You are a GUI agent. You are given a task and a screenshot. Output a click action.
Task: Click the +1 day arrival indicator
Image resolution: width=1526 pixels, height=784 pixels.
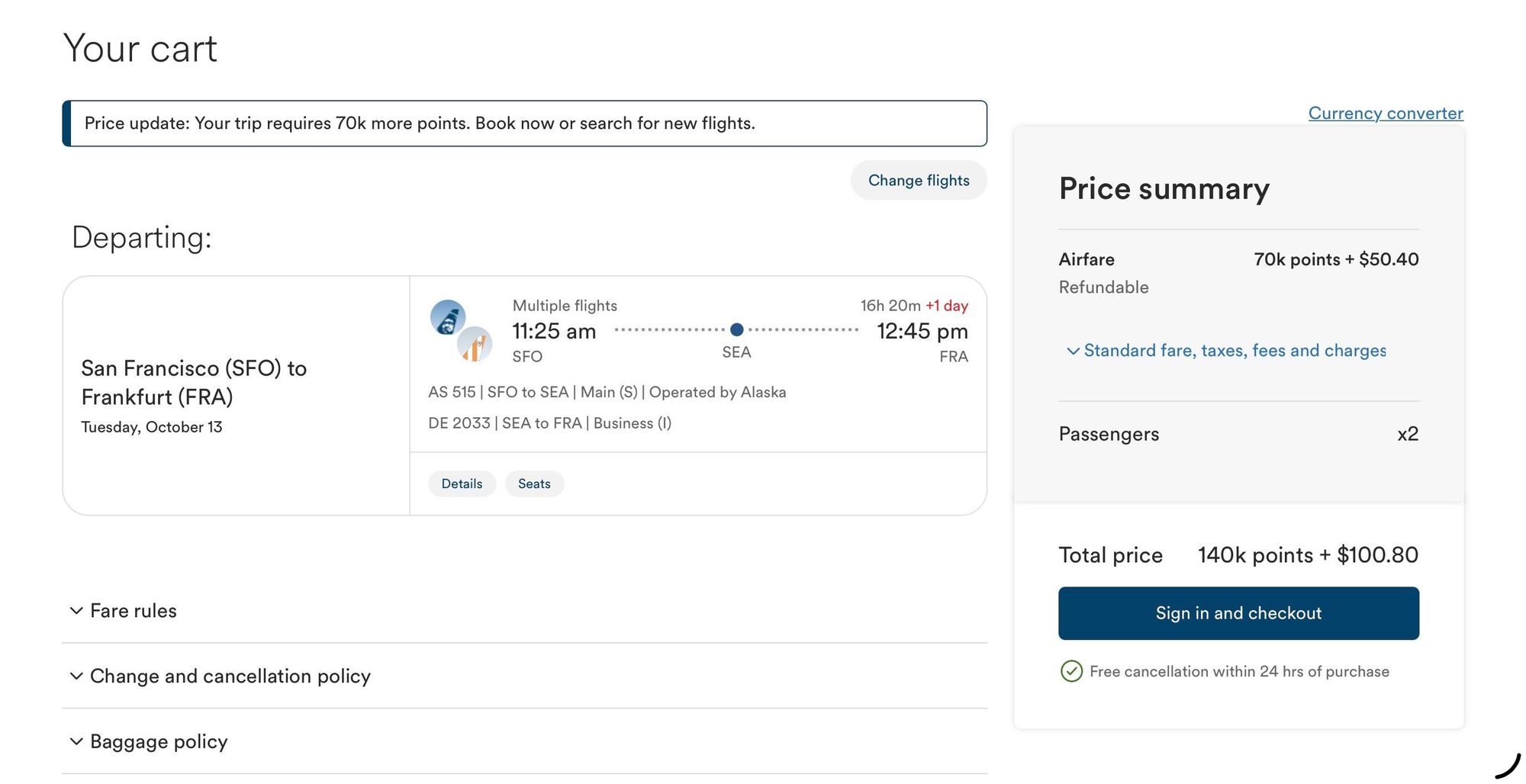pyautogui.click(x=947, y=306)
